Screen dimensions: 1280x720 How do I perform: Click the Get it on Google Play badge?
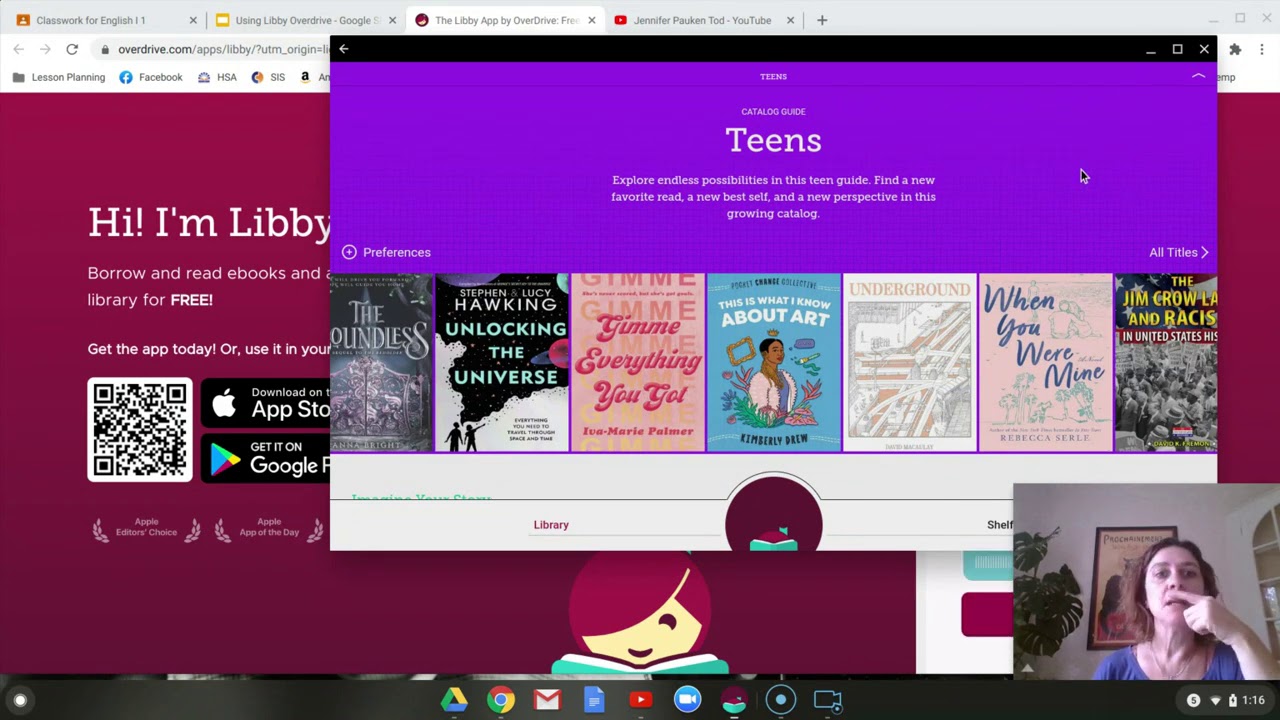pyautogui.click(x=266, y=458)
